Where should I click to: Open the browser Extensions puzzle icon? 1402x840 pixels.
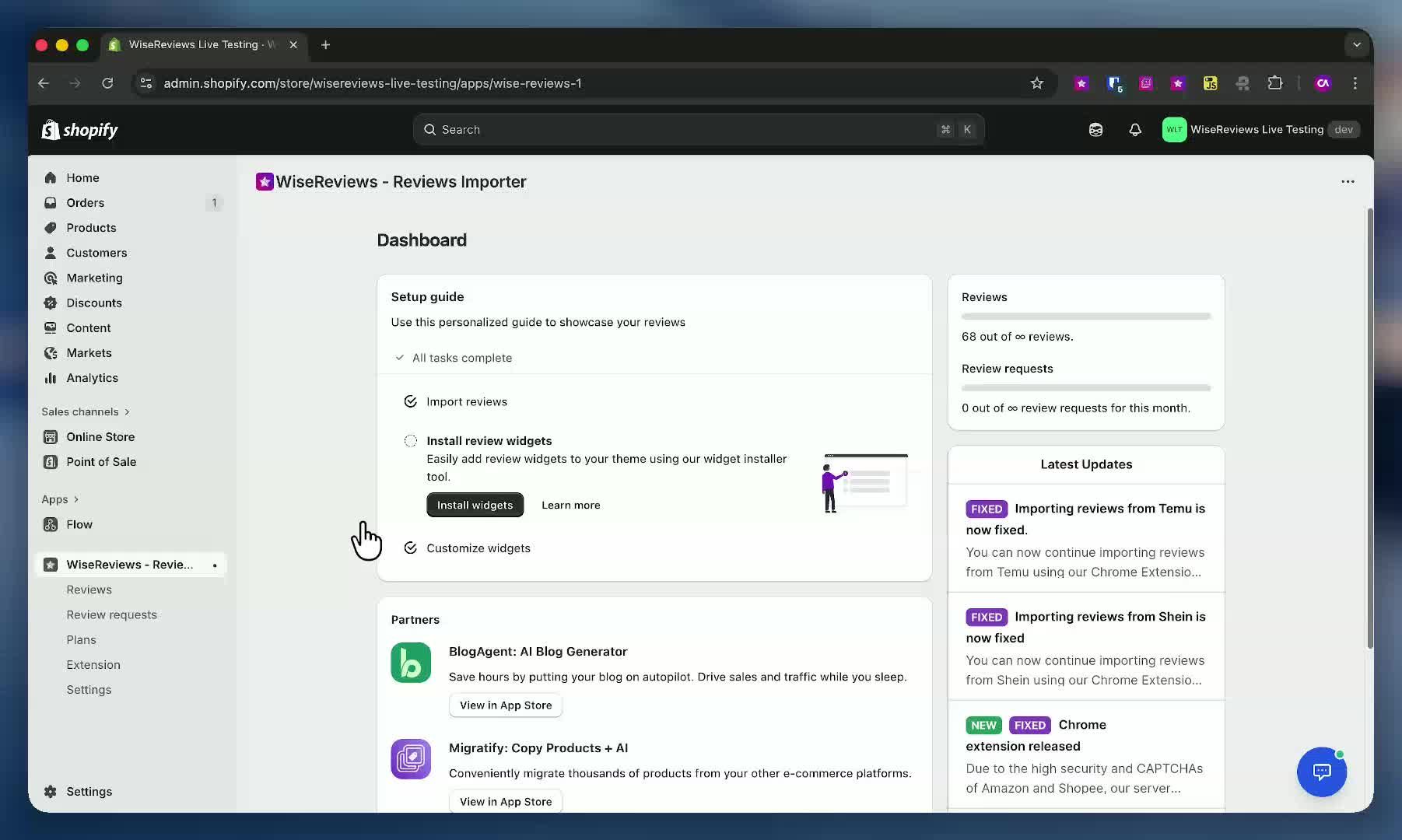[1274, 83]
